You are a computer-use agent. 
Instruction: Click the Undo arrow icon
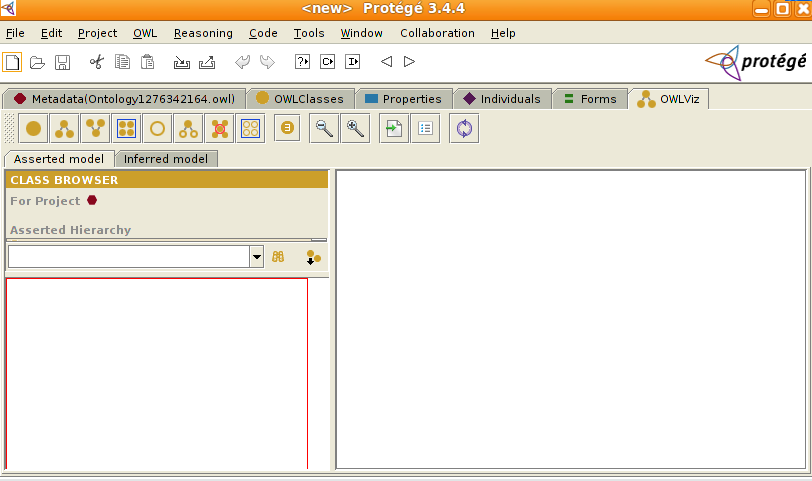[x=242, y=62]
